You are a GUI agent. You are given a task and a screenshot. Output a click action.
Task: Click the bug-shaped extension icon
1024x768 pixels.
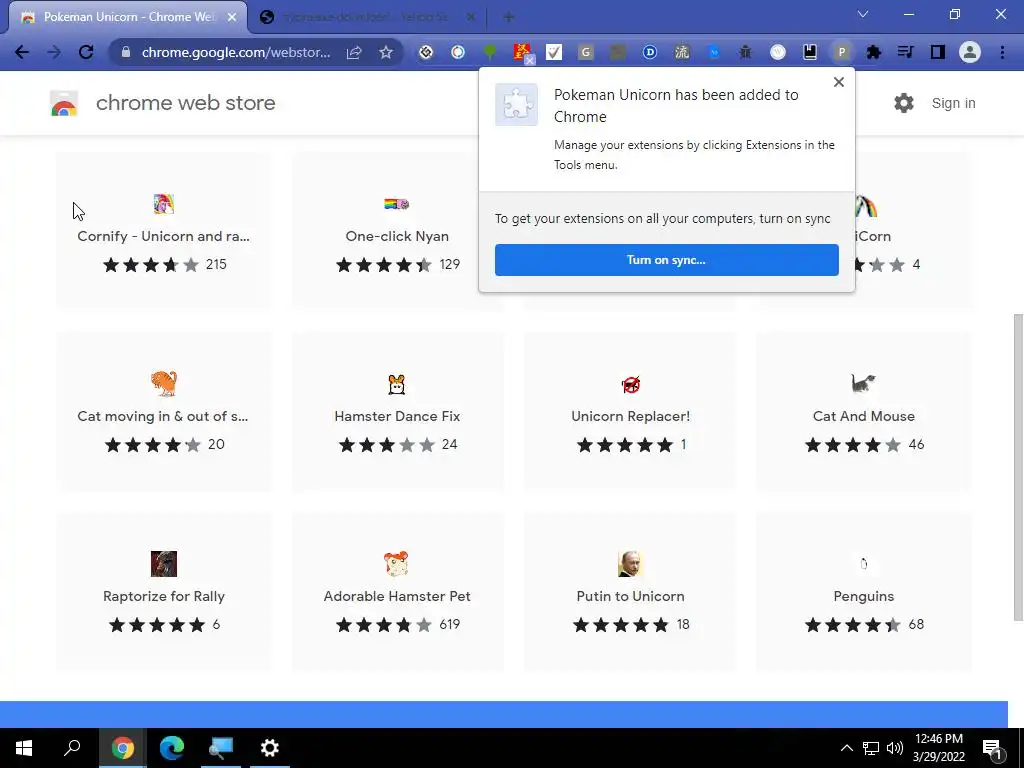click(745, 52)
